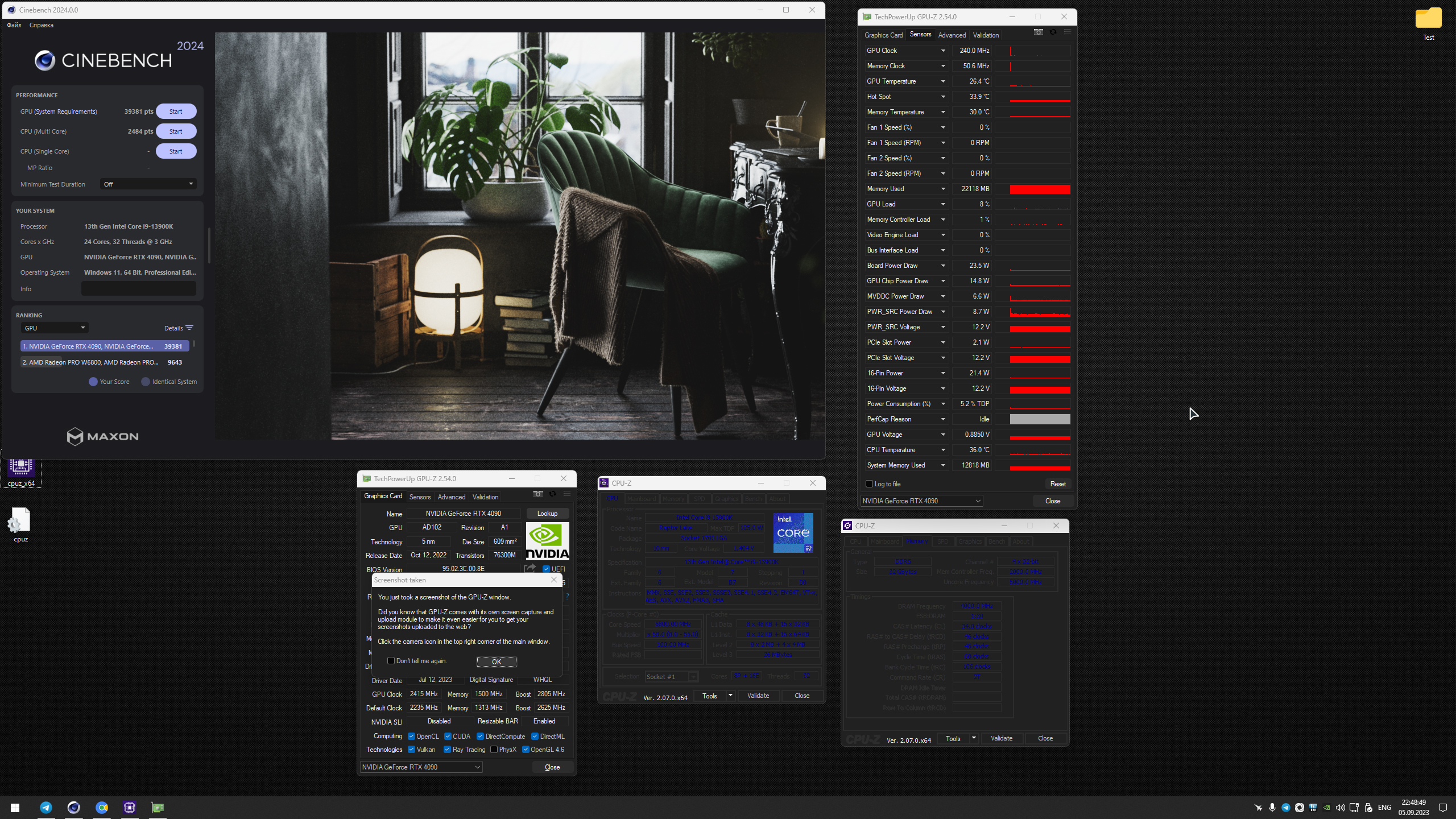Toggle the PhysX checkbox

(494, 749)
